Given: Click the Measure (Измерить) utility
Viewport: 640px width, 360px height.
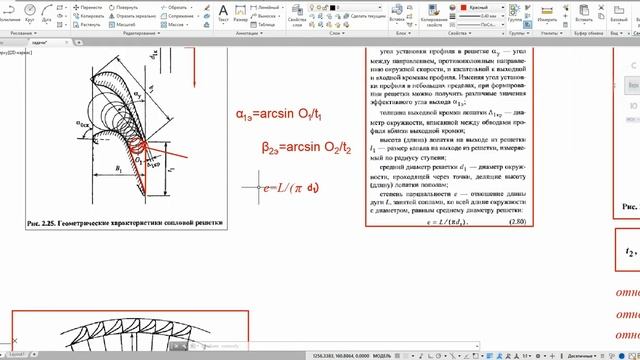Looking at the screenshot, I should pos(547,13).
